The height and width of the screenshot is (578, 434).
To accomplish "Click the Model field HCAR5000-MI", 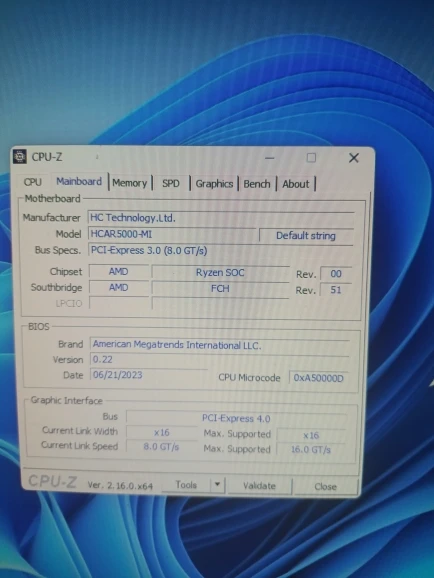I will [171, 234].
